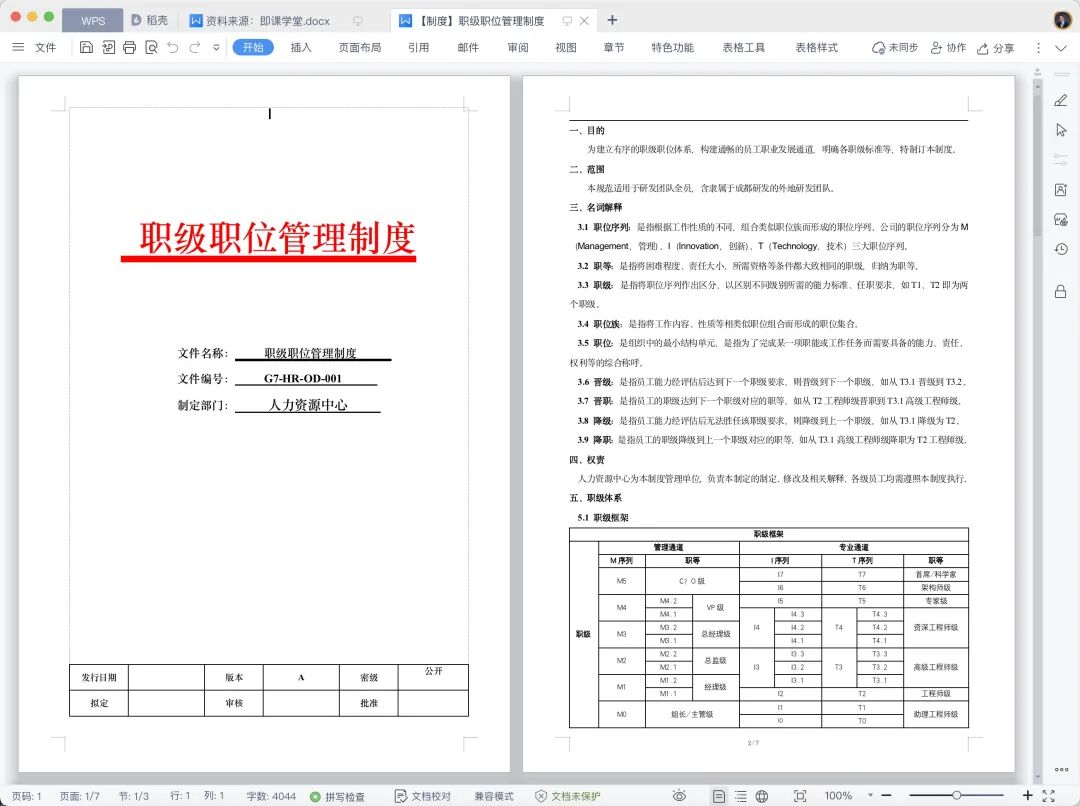Click the monitor icon on the 即课学堂 tab
This screenshot has height=806, width=1080.
[x=357, y=21]
